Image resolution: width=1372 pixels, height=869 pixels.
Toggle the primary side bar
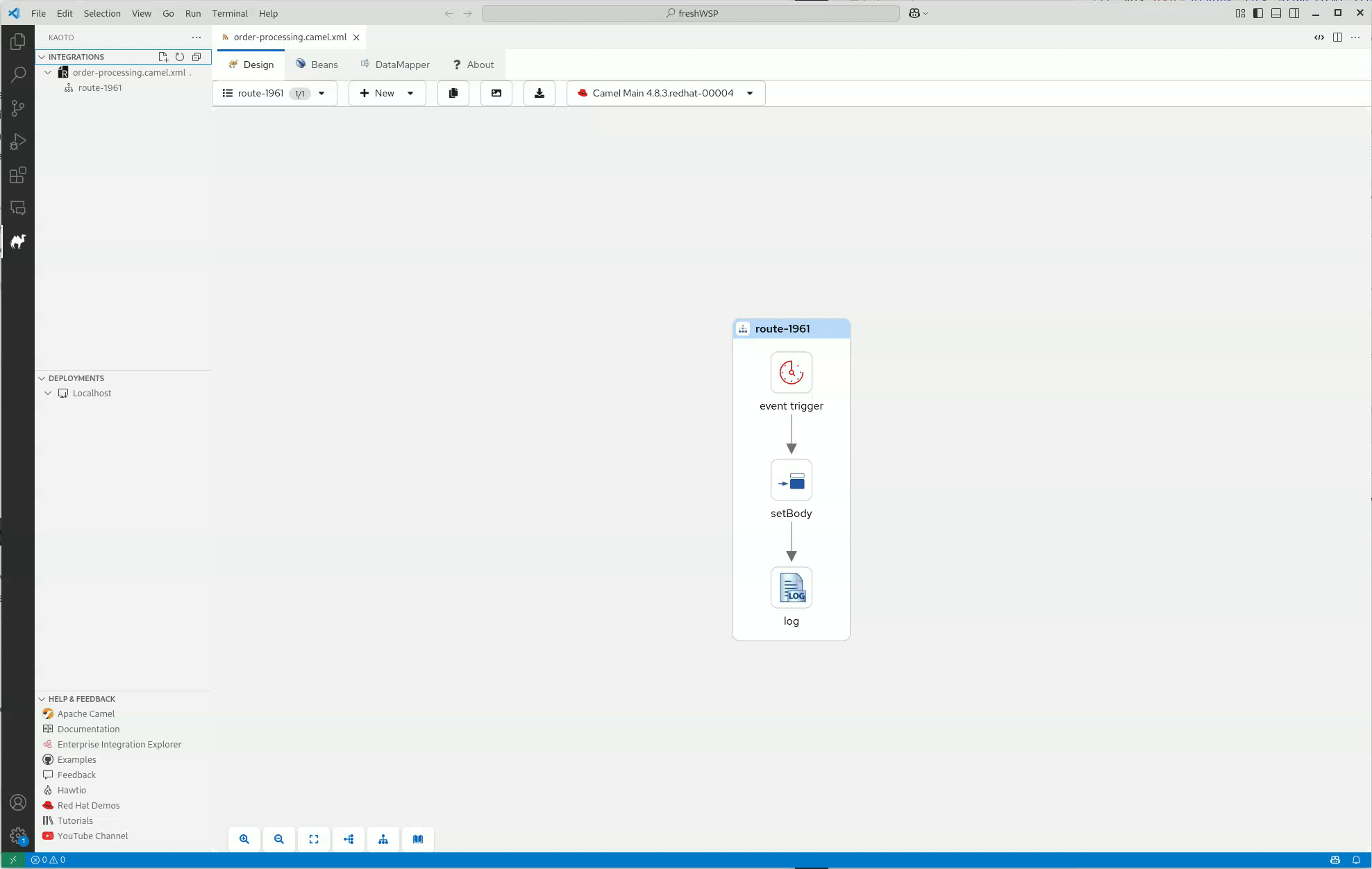[1258, 13]
